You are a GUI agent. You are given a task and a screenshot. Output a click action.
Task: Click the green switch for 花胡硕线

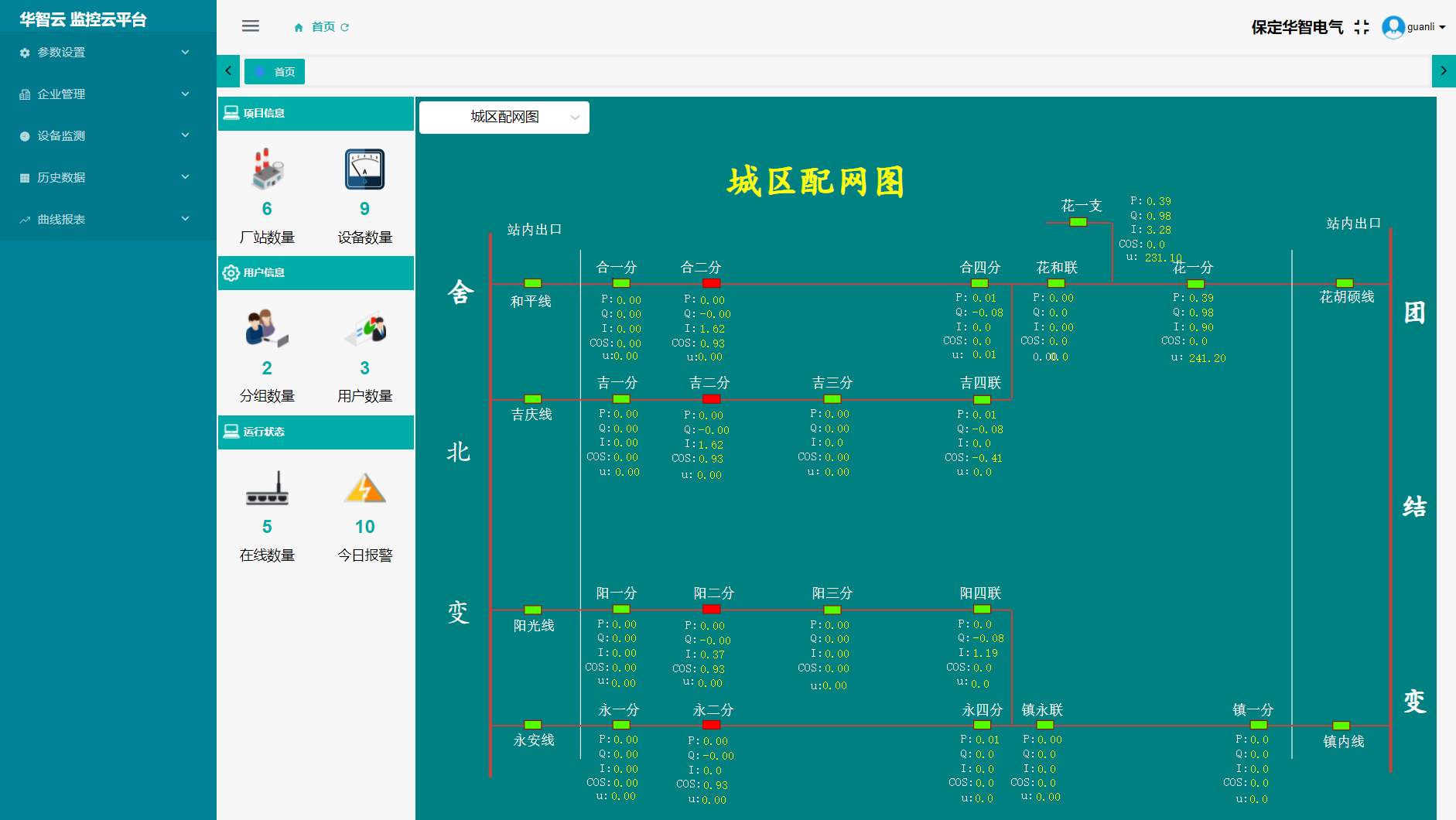(x=1345, y=283)
